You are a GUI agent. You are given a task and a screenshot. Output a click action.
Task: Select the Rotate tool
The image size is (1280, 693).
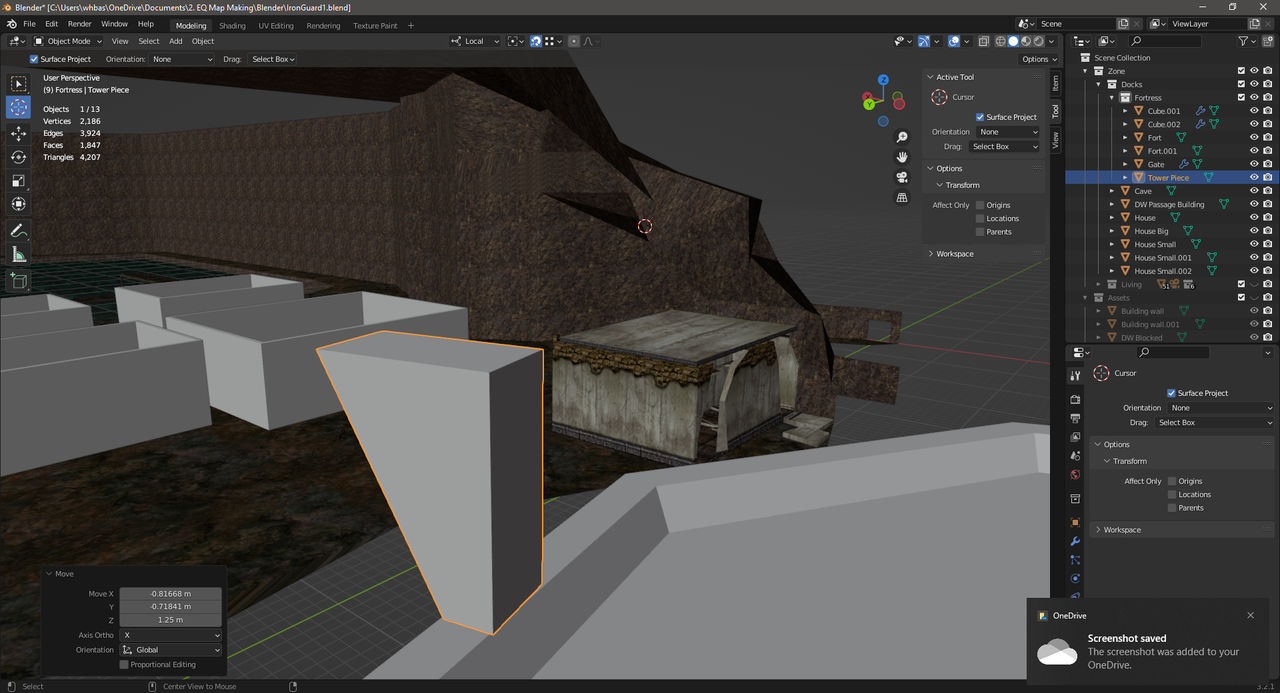[x=18, y=157]
